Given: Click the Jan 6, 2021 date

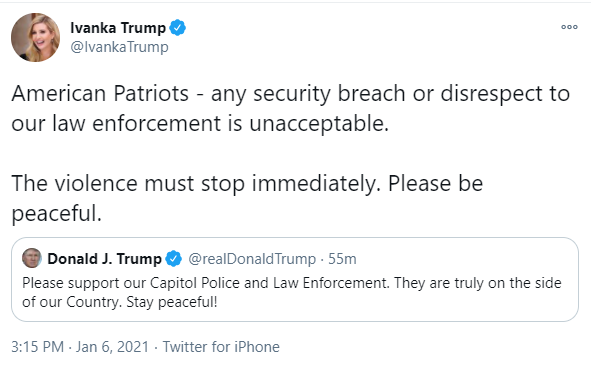Looking at the screenshot, I should click(x=113, y=347).
